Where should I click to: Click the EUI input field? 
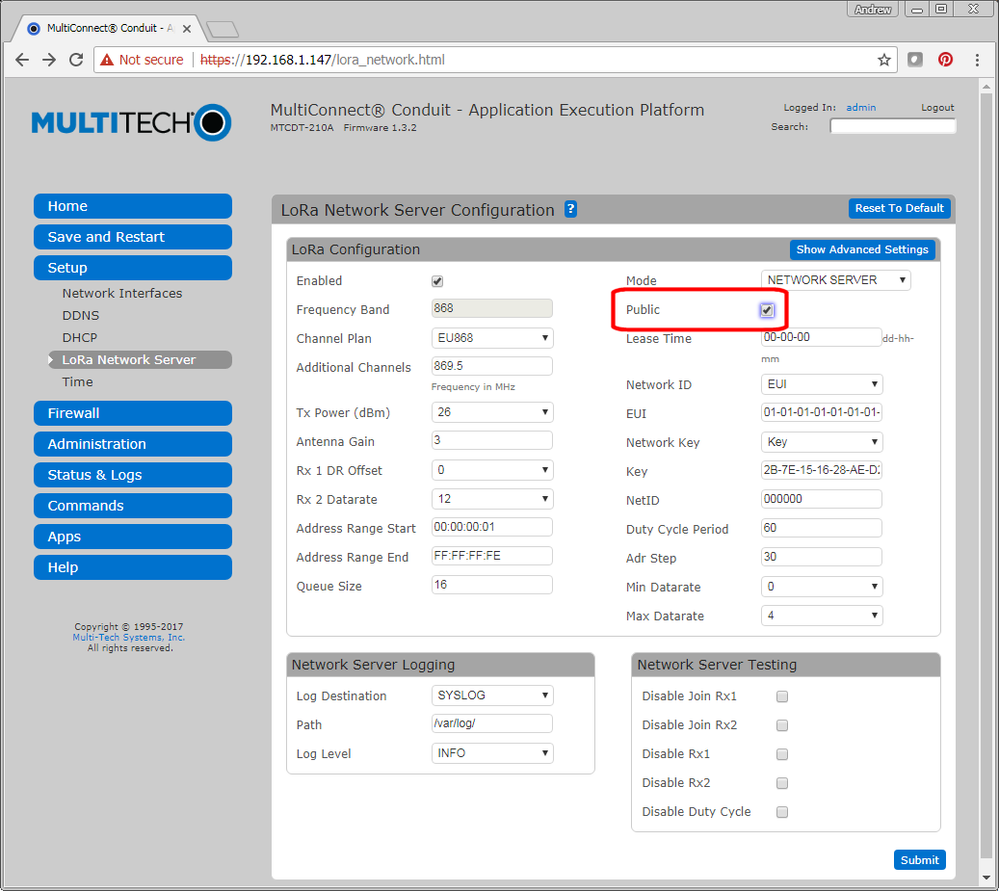click(x=821, y=412)
